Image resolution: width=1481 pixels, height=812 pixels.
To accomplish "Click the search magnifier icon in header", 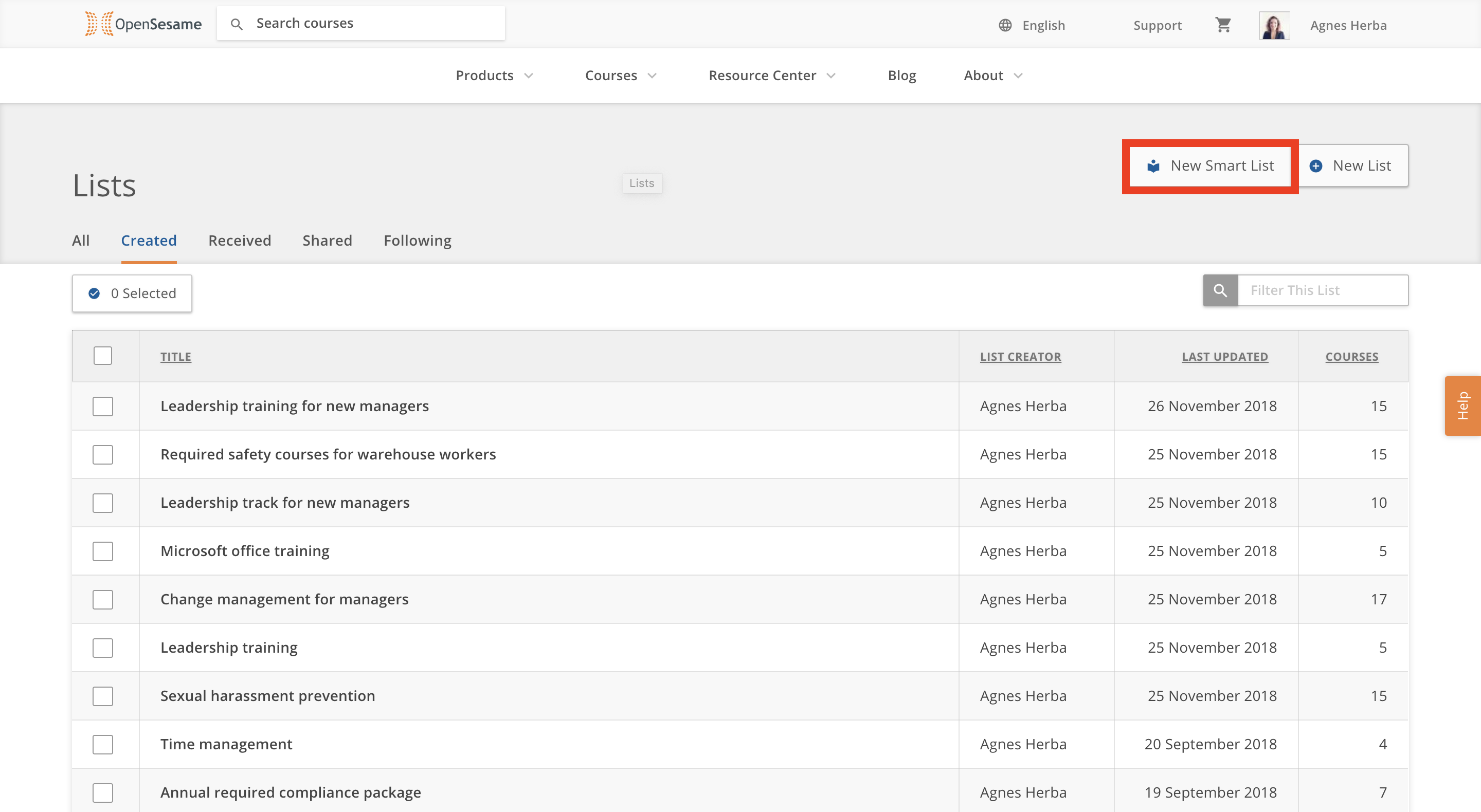I will (x=237, y=24).
